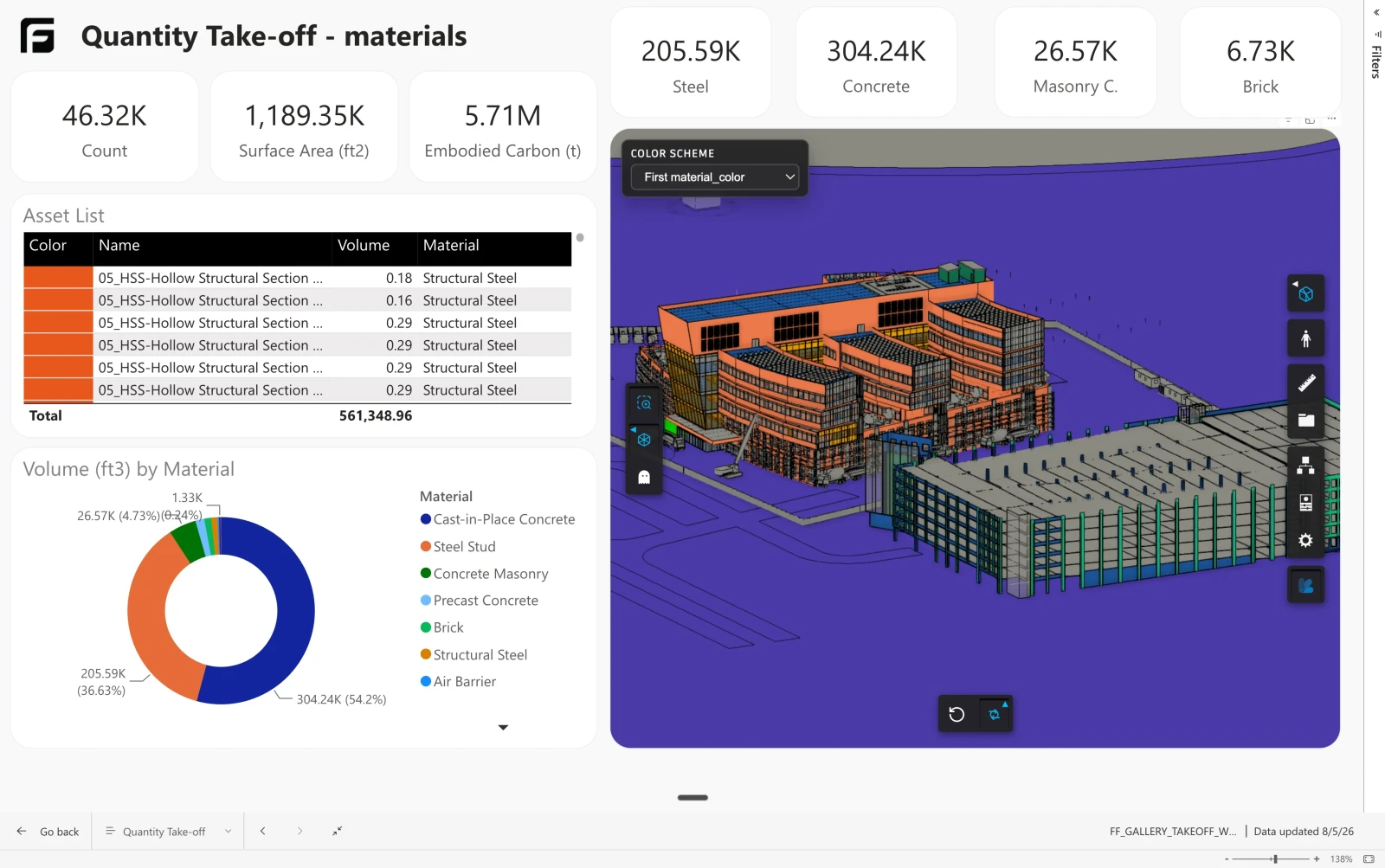Open the properties panel icon
The width and height of the screenshot is (1385, 868).
point(1305,503)
